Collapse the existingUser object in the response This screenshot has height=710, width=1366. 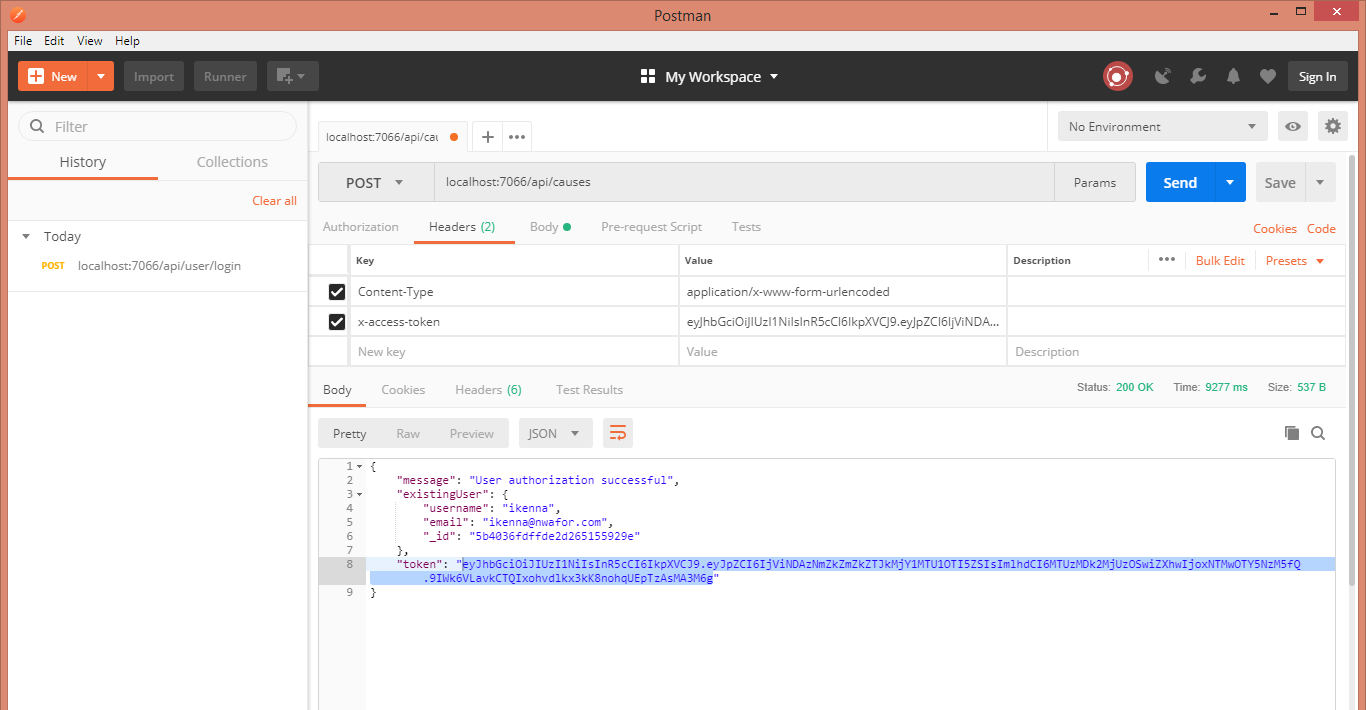(358, 493)
